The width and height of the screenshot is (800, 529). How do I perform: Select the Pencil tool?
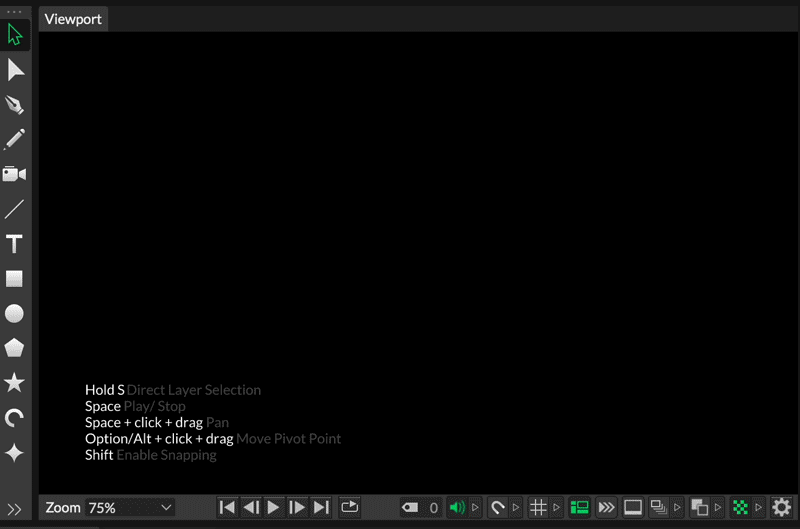pyautogui.click(x=14, y=139)
